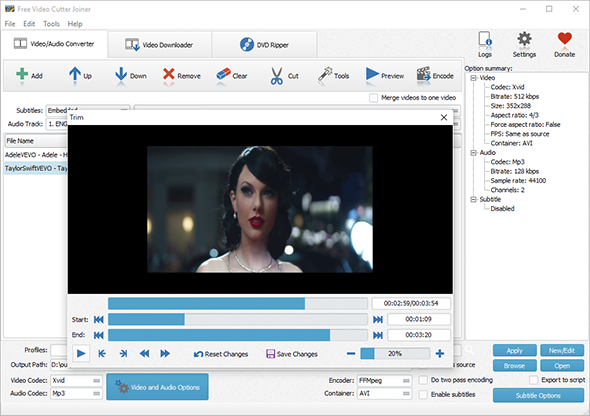This screenshot has width=590, height=416.
Task: Click the Clear eraser icon
Action: (223, 74)
